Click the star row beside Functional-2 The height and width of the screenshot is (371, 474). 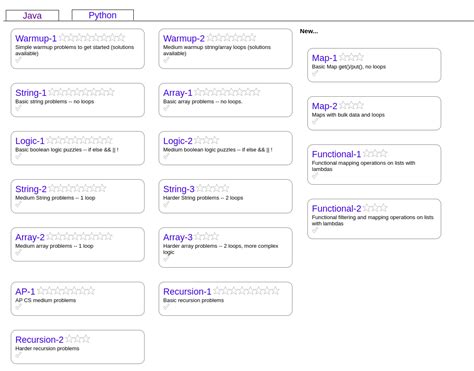click(x=375, y=208)
